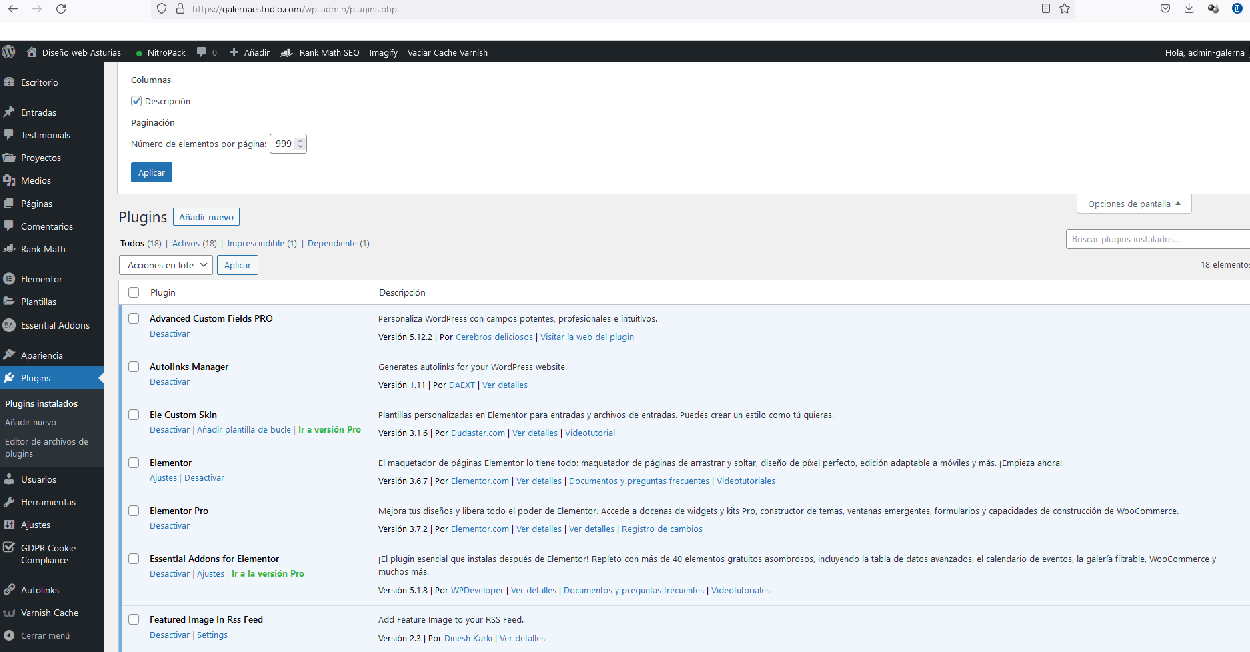Bookmark this page with the star icon
This screenshot has width=1250, height=652.
(1065, 8)
